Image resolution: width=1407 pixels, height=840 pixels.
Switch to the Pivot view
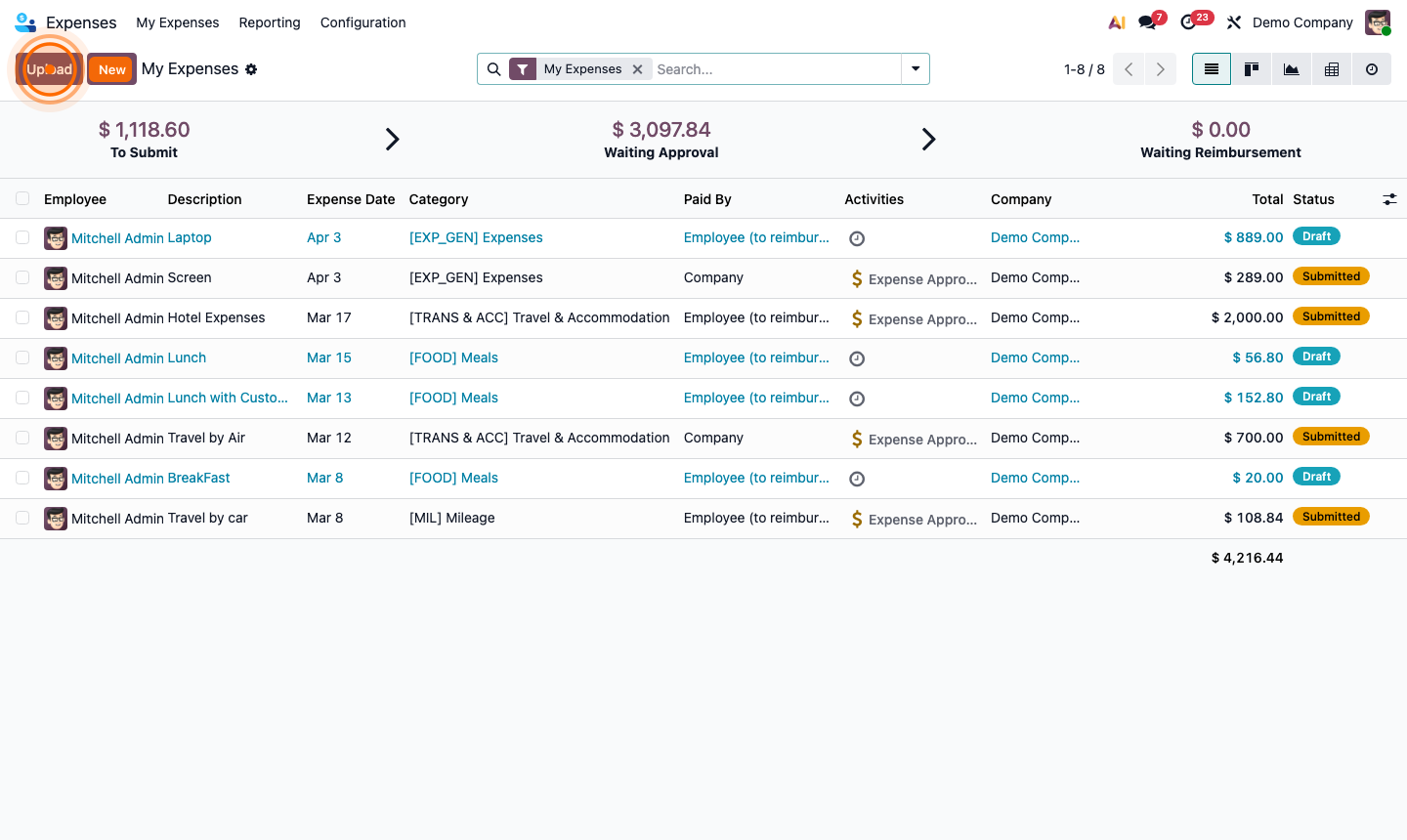click(x=1331, y=69)
